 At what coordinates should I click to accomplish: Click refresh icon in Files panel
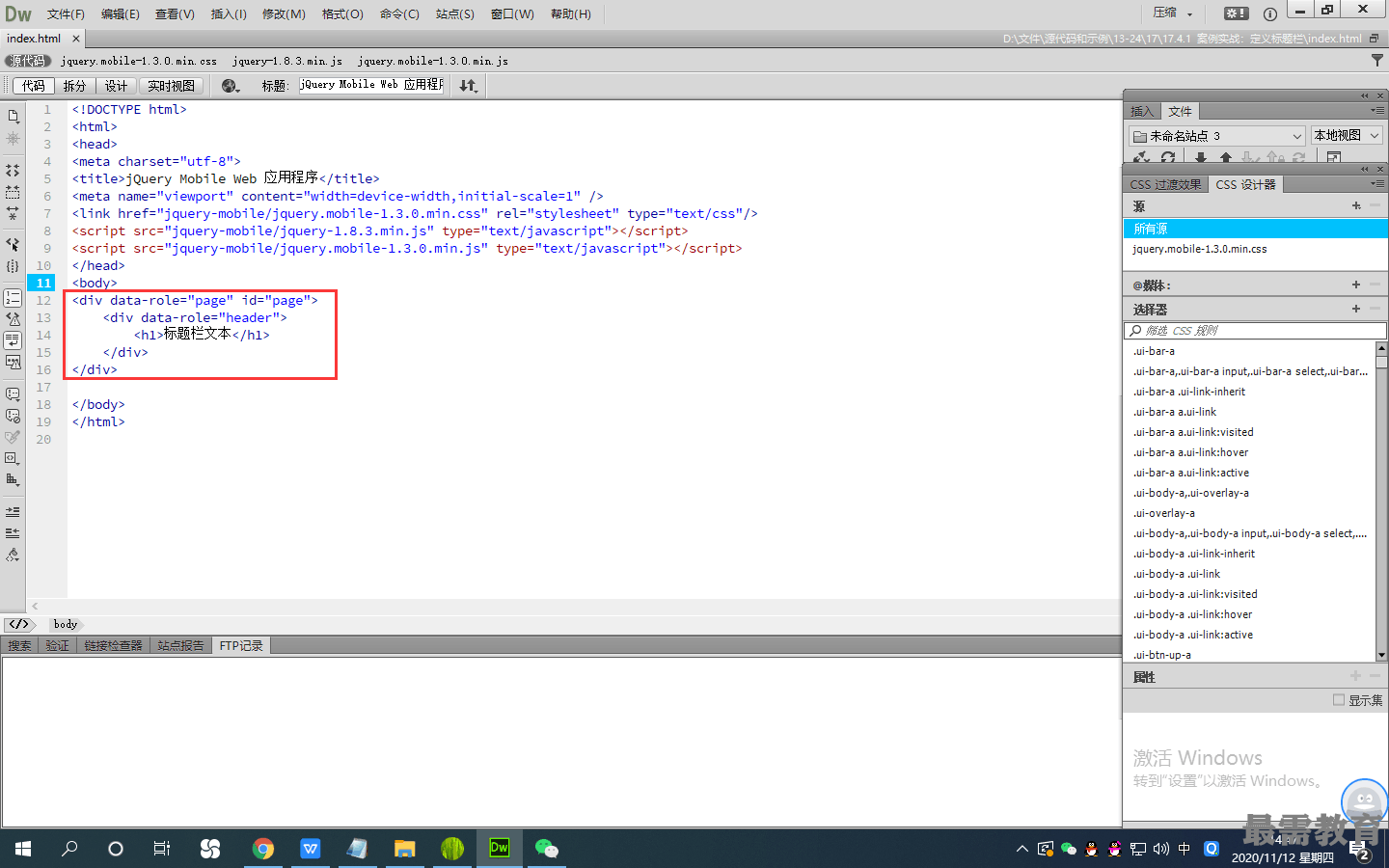[x=1168, y=157]
